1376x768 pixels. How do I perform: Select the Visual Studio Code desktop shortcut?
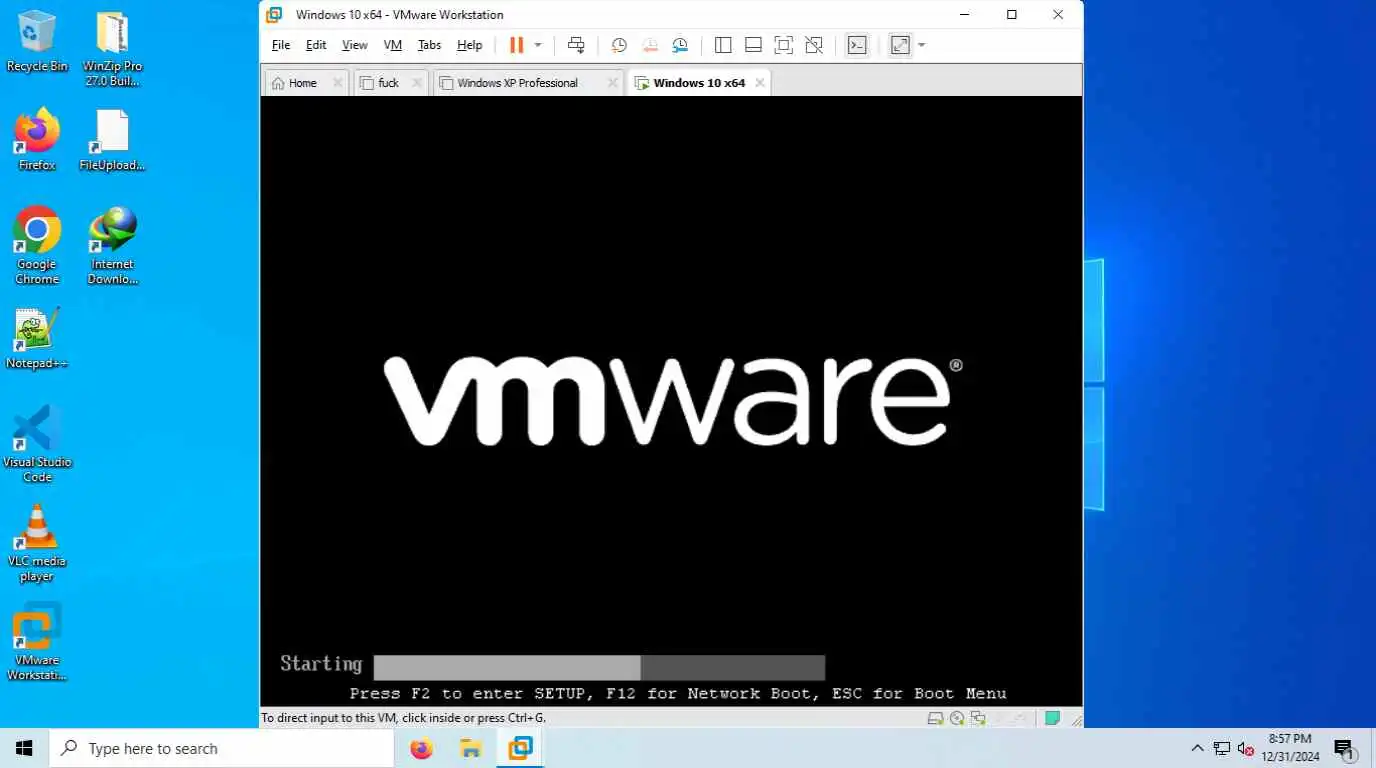pos(37,444)
